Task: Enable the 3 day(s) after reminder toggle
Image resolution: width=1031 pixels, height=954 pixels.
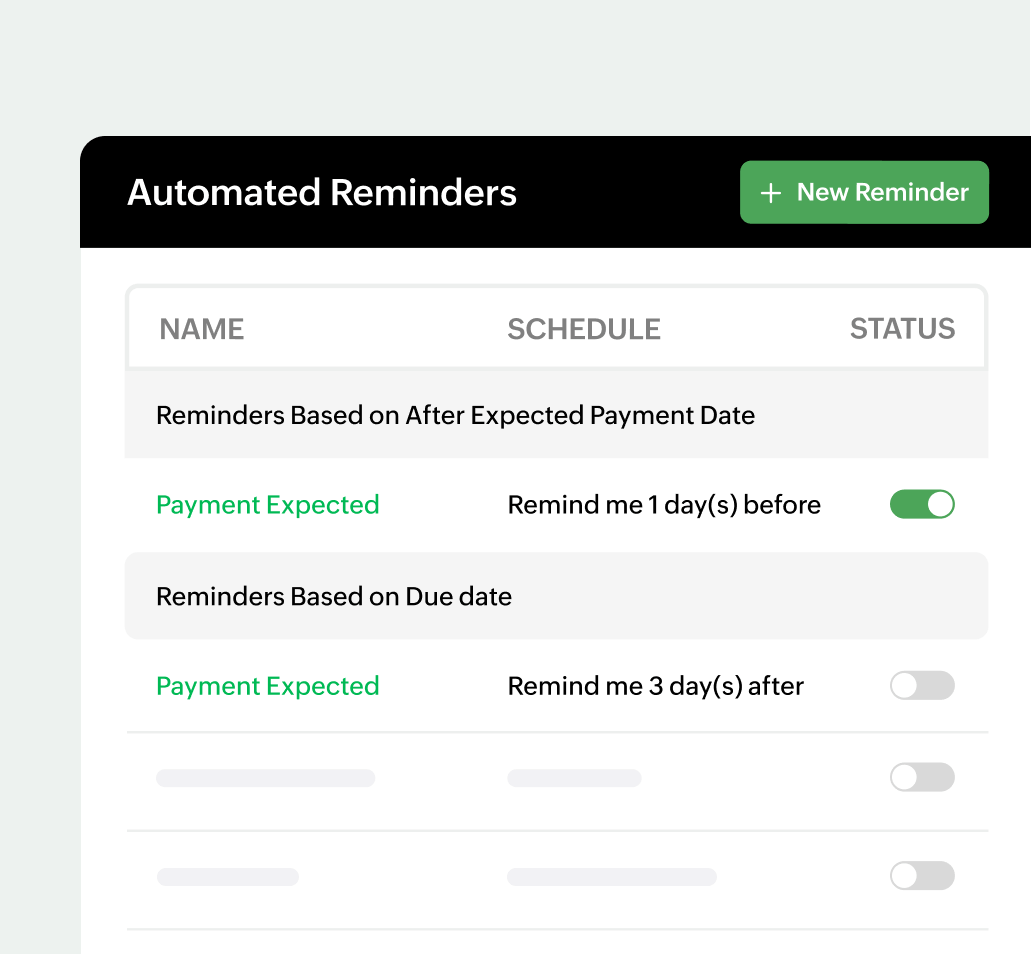Action: pyautogui.click(x=922, y=686)
